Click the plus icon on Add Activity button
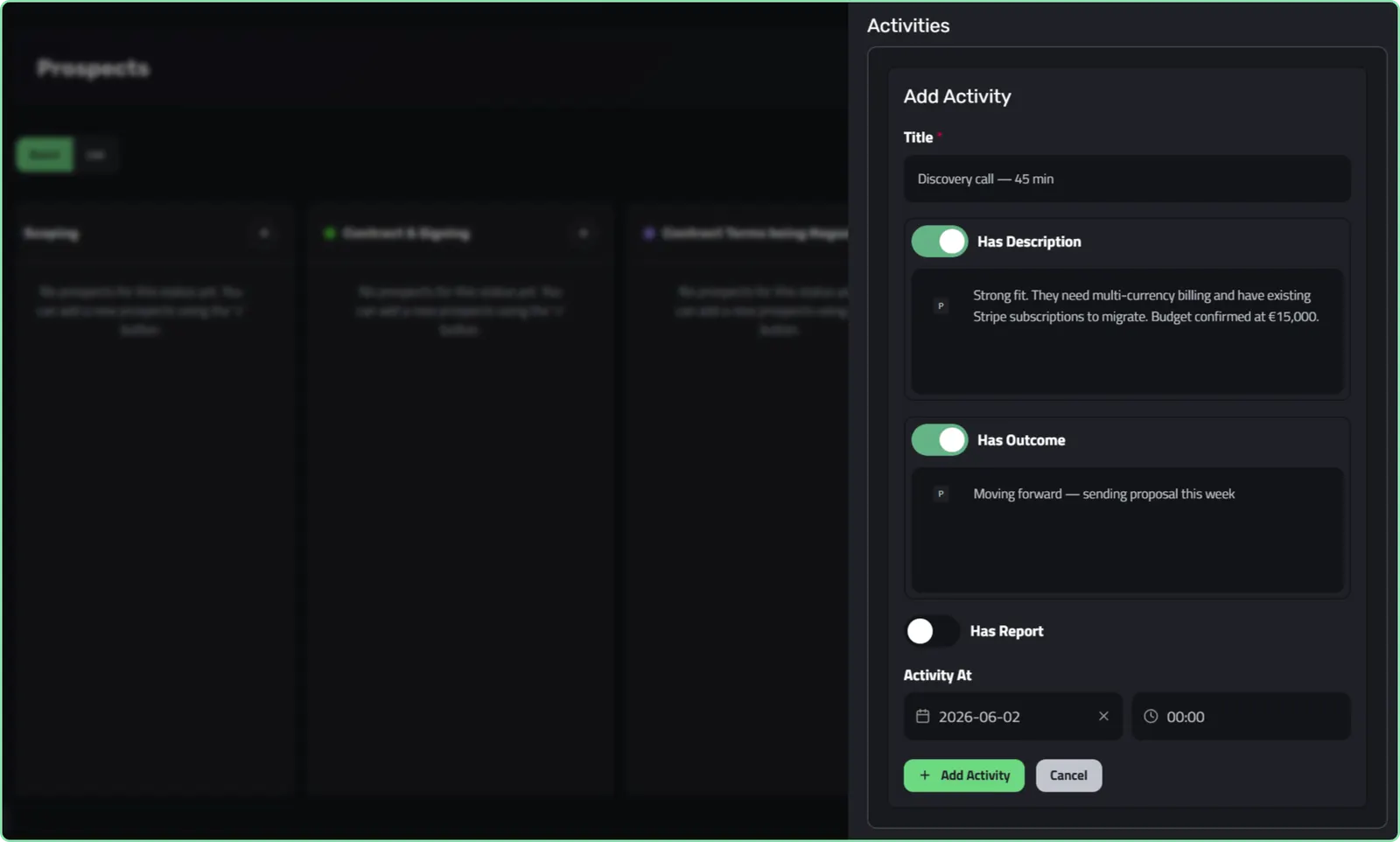This screenshot has height=842, width=1400. pyautogui.click(x=925, y=775)
